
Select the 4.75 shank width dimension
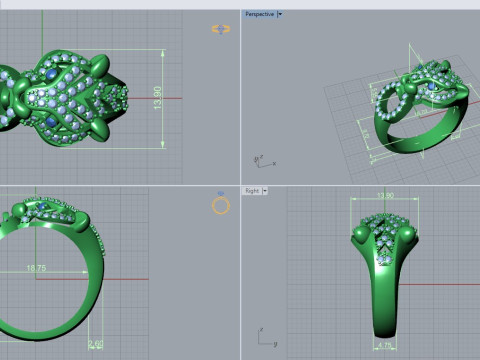tap(385, 345)
